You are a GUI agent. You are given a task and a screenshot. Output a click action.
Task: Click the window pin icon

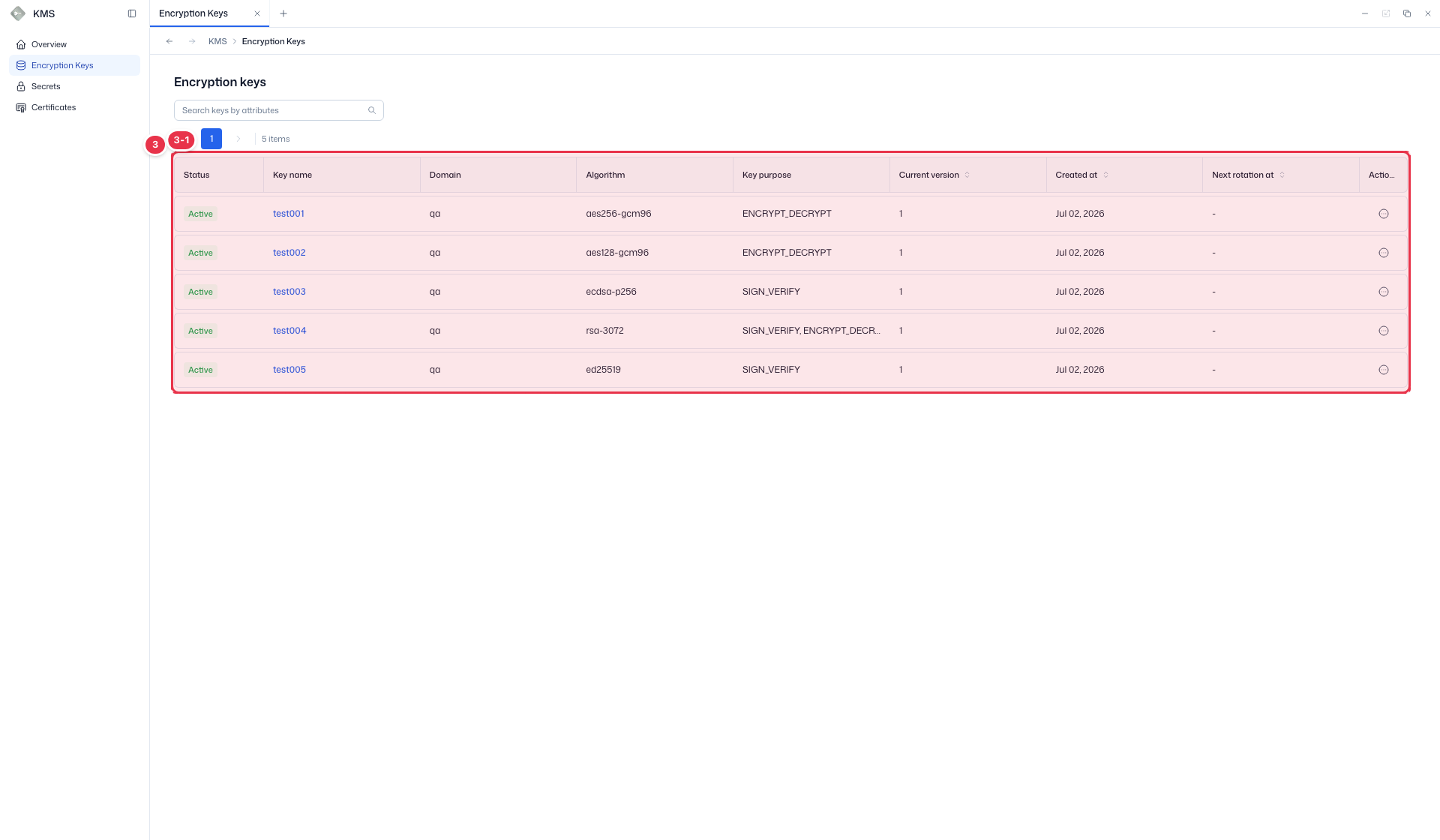[x=1386, y=13]
